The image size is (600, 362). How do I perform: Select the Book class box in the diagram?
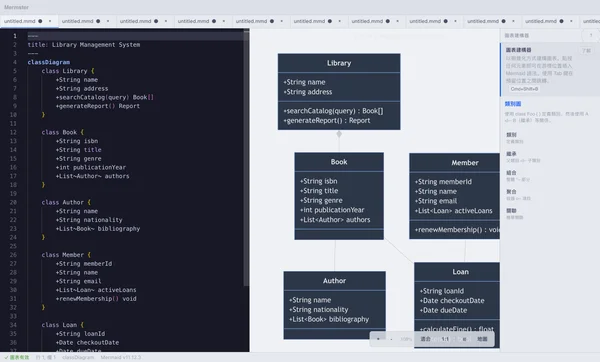coord(339,196)
